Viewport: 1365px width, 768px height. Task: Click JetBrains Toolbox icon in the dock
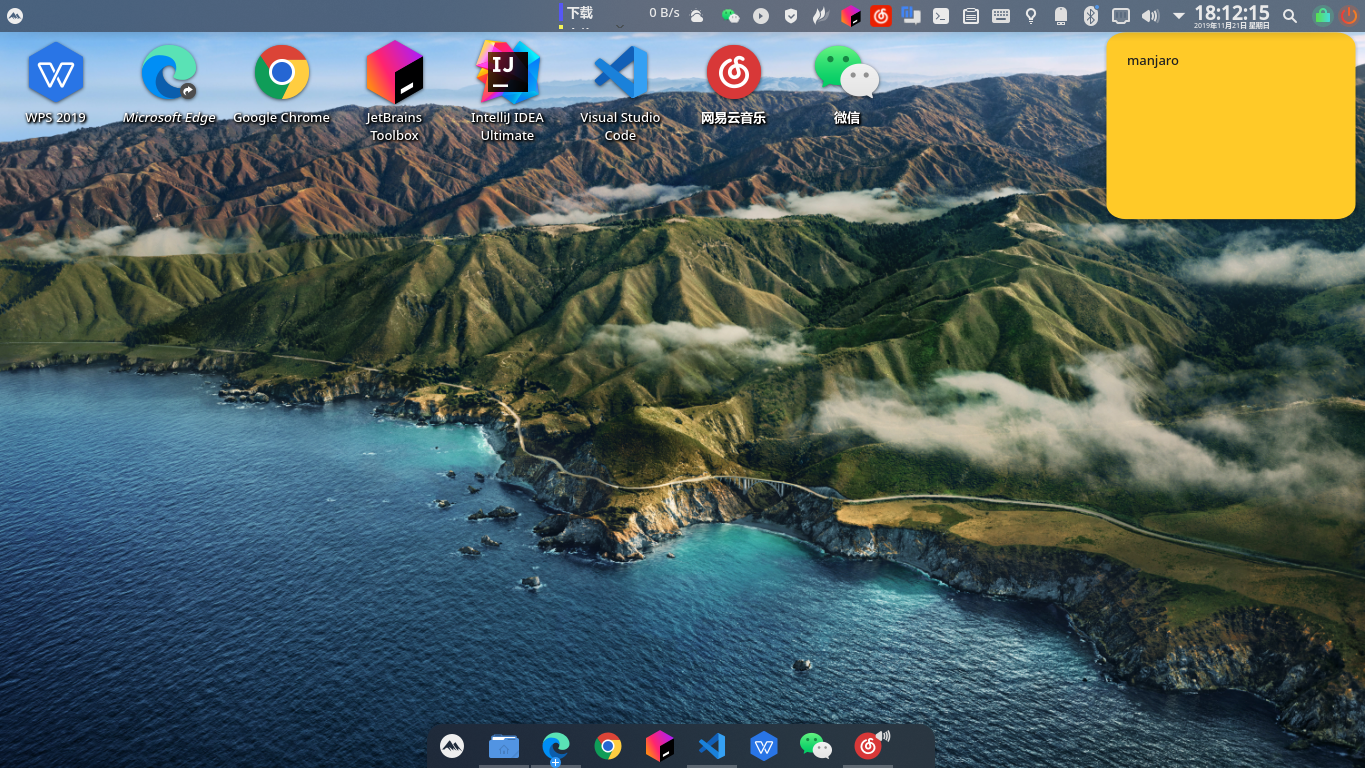point(659,746)
